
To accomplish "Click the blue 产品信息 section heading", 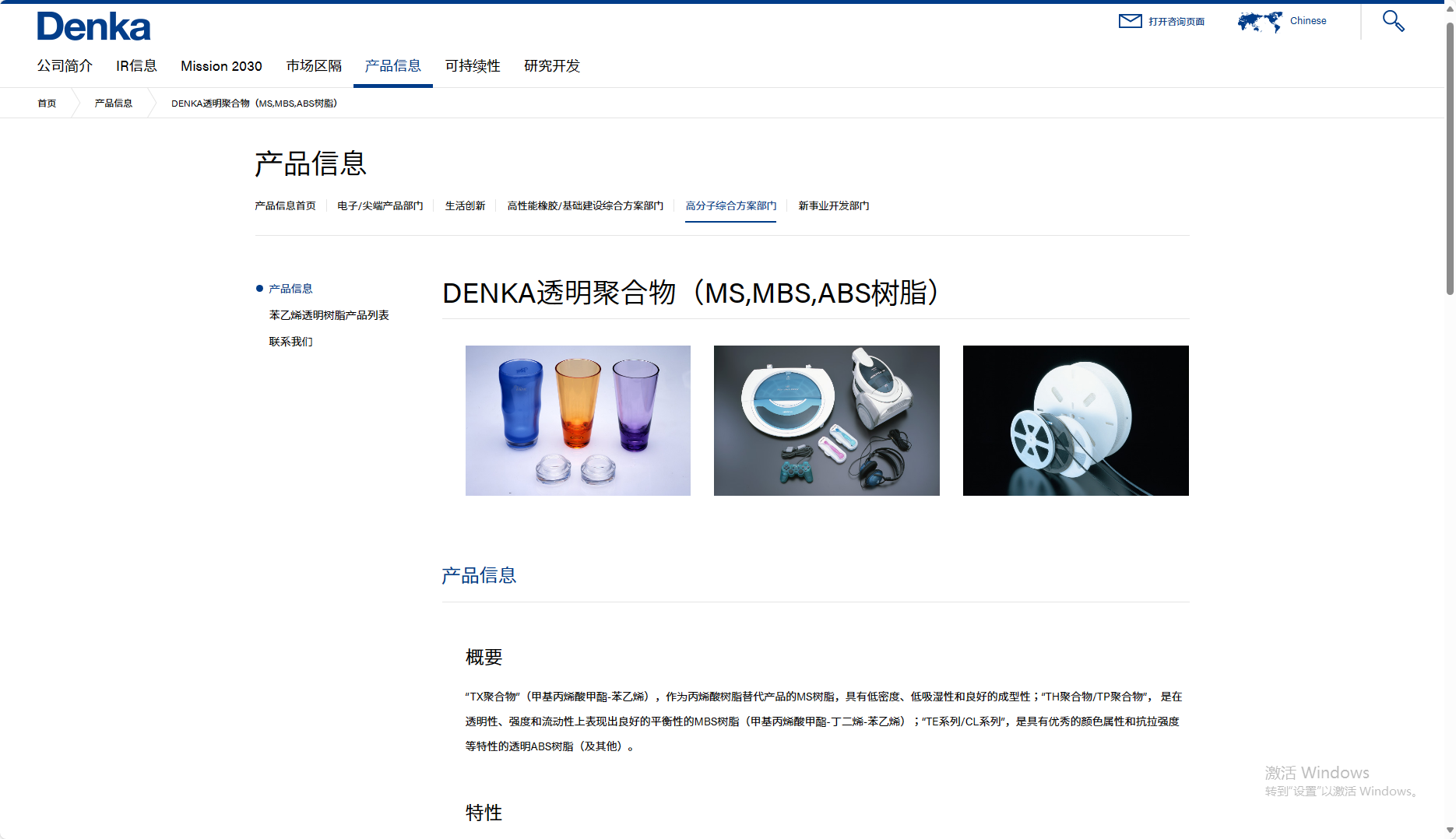I will coord(479,576).
